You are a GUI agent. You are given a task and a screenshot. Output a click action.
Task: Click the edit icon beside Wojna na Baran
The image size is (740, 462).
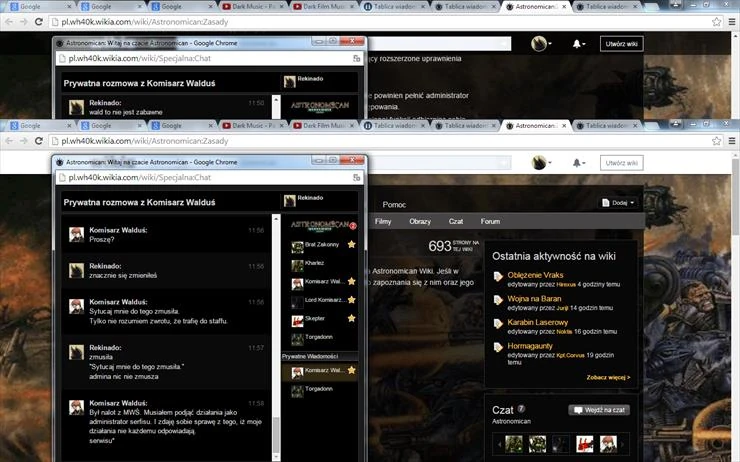tap(498, 300)
